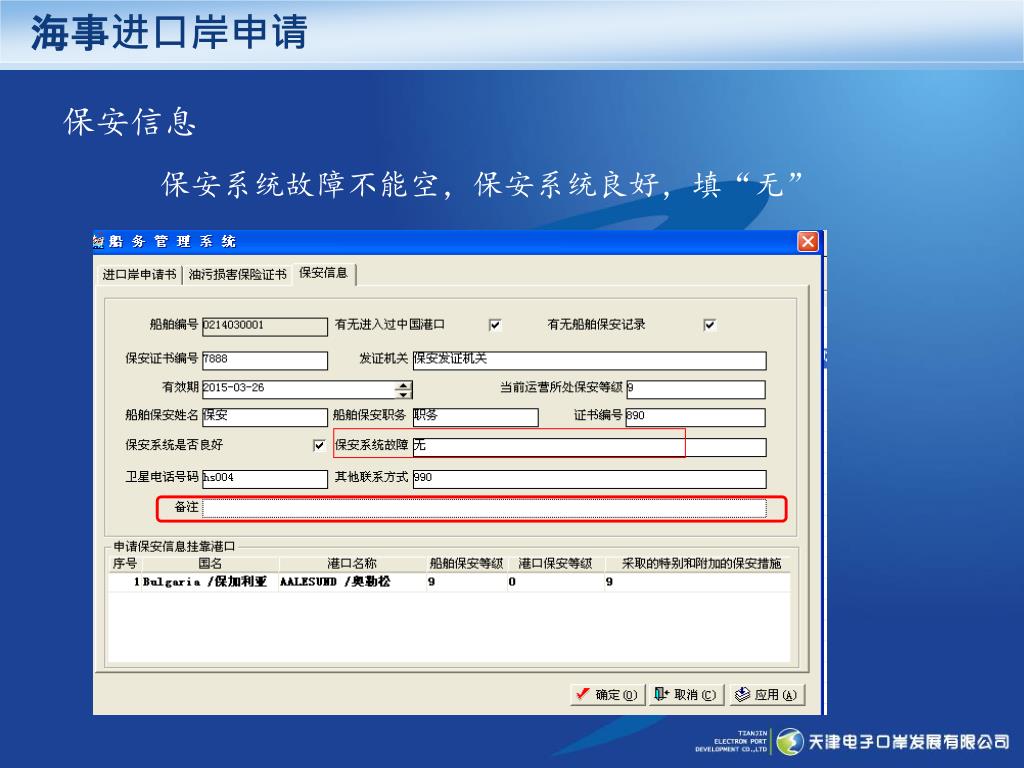1024x768 pixels.
Task: Click the 保安系统故障 field containing 无
Action: pos(589,447)
